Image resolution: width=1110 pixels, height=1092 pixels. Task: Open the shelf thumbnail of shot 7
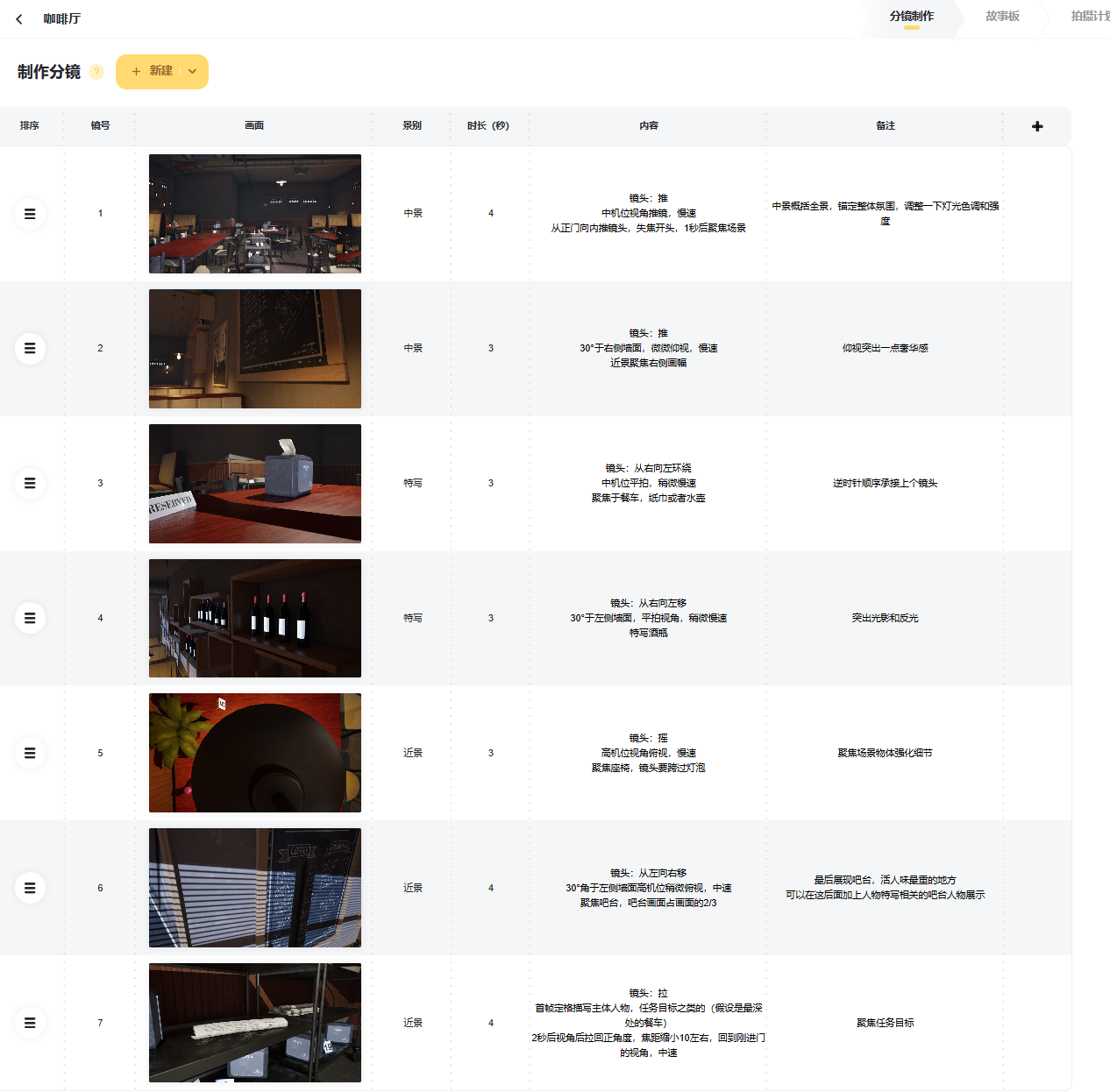255,1023
